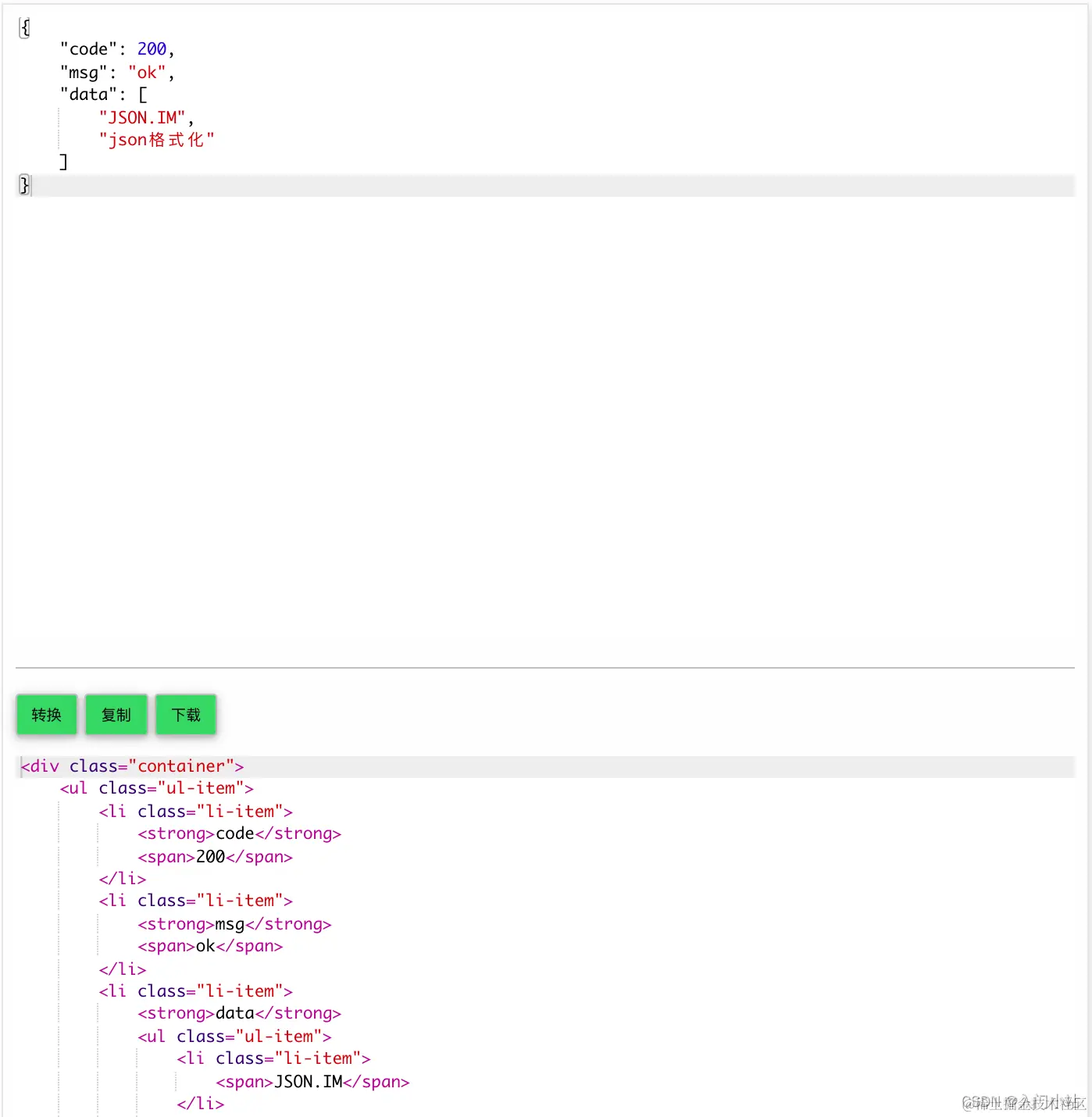
Task: Click the "msg": "ok" line
Action: coord(117,73)
